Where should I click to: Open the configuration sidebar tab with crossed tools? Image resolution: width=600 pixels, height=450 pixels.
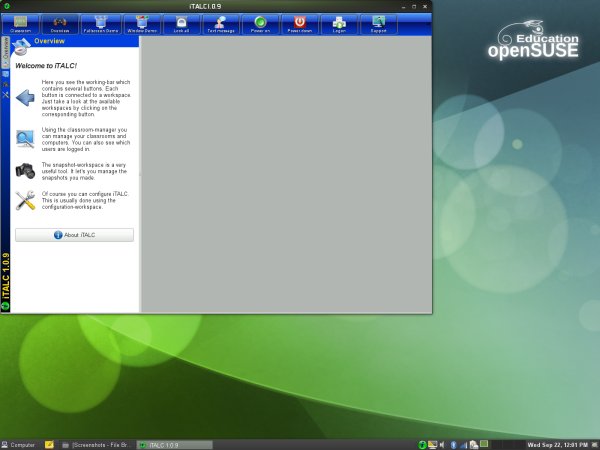coord(5,94)
